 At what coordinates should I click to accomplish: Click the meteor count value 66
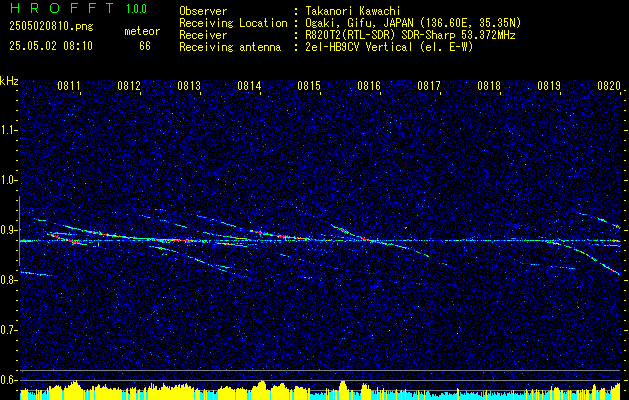(x=145, y=46)
